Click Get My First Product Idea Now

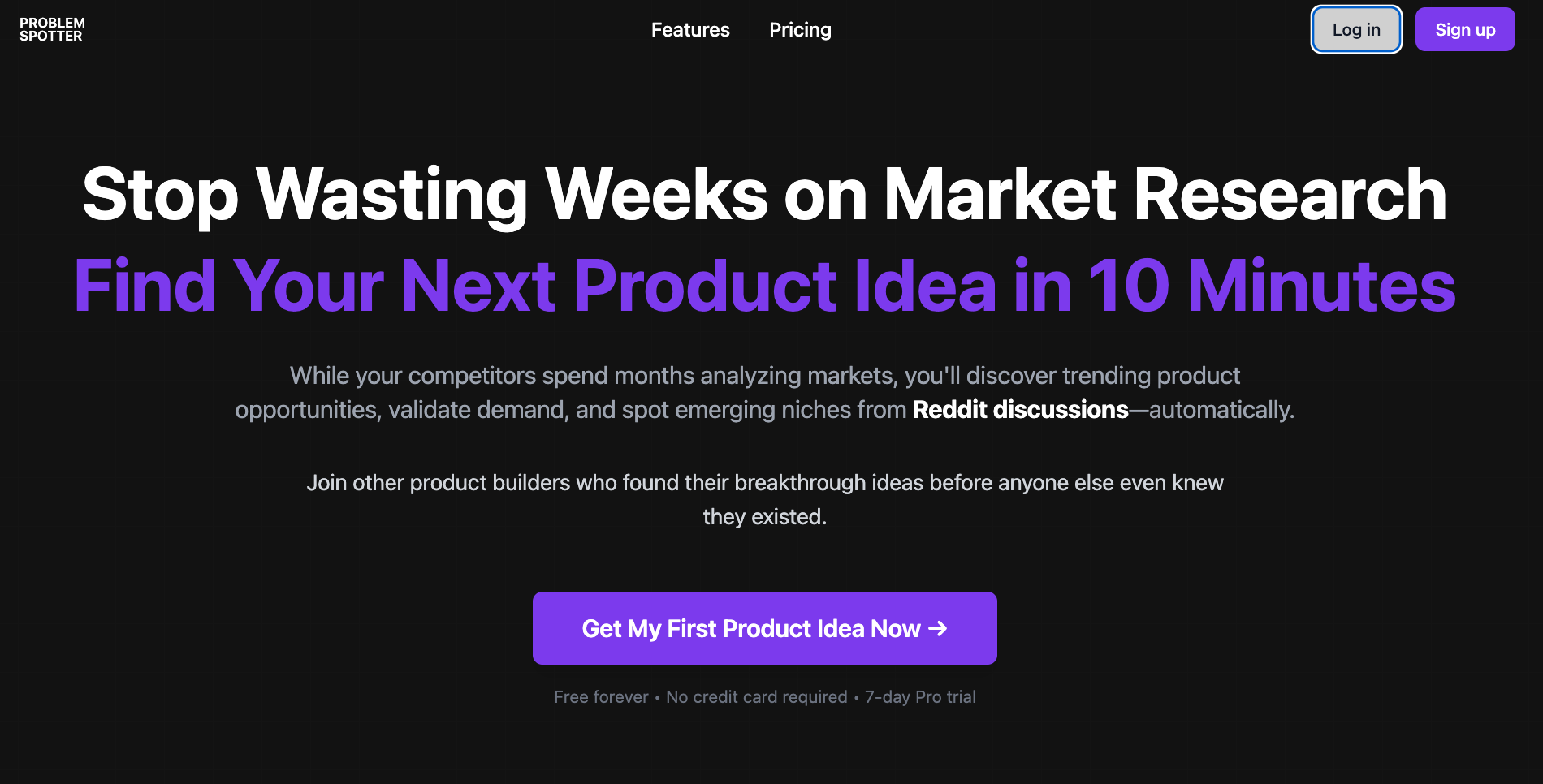click(764, 628)
